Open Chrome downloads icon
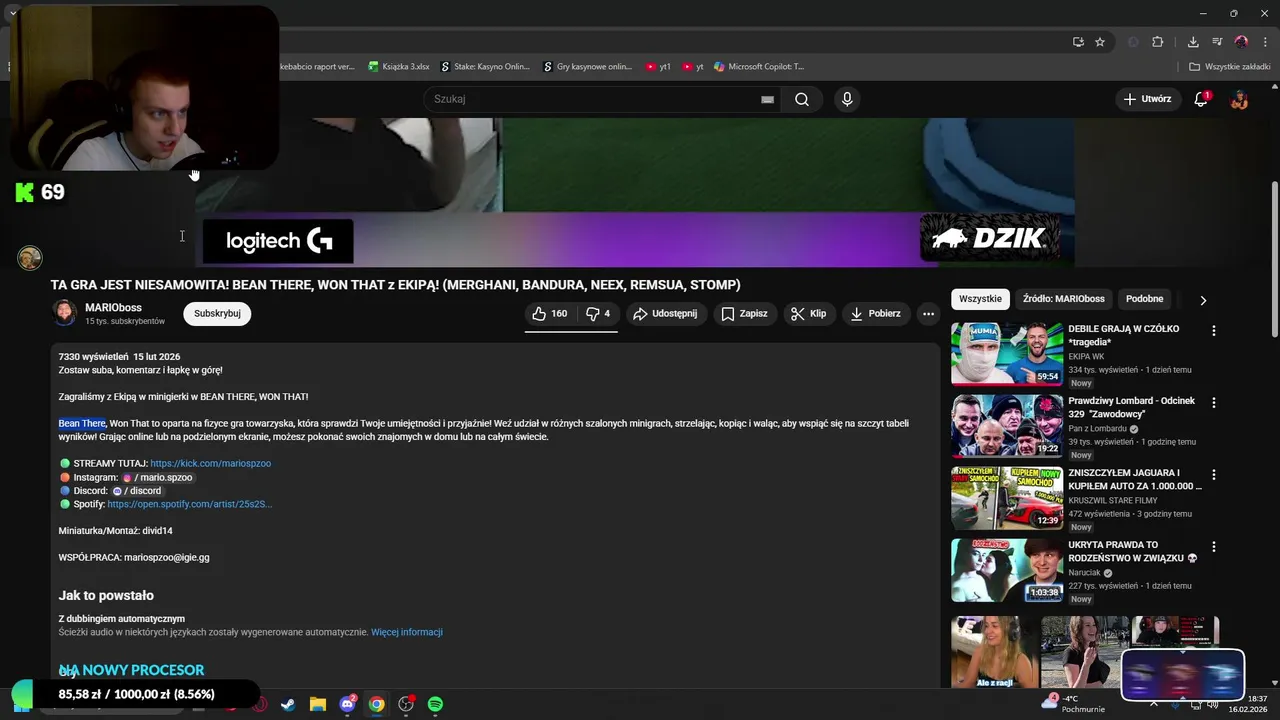Viewport: 1280px width, 720px height. [1193, 42]
